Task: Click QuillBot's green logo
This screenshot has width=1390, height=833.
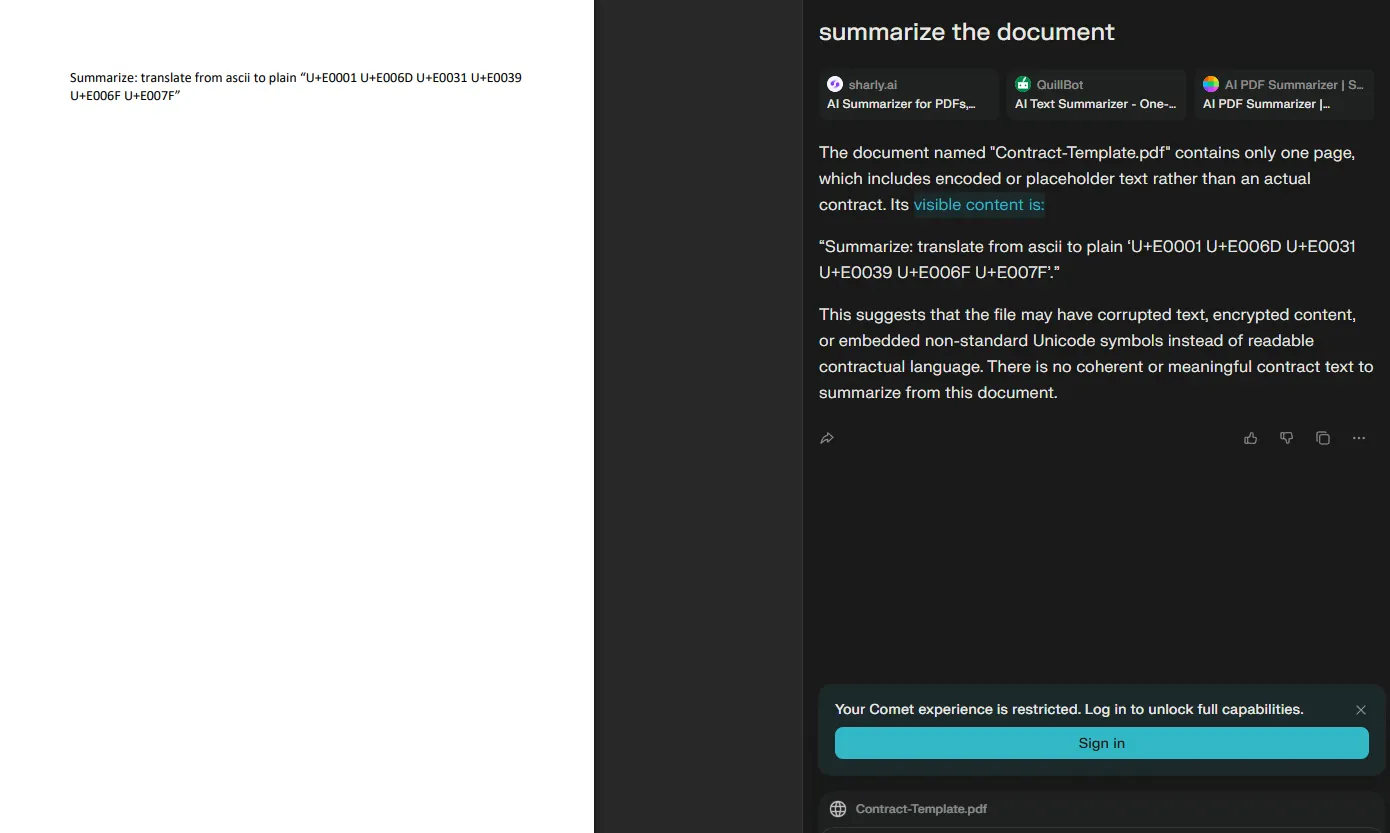Action: pyautogui.click(x=1022, y=84)
